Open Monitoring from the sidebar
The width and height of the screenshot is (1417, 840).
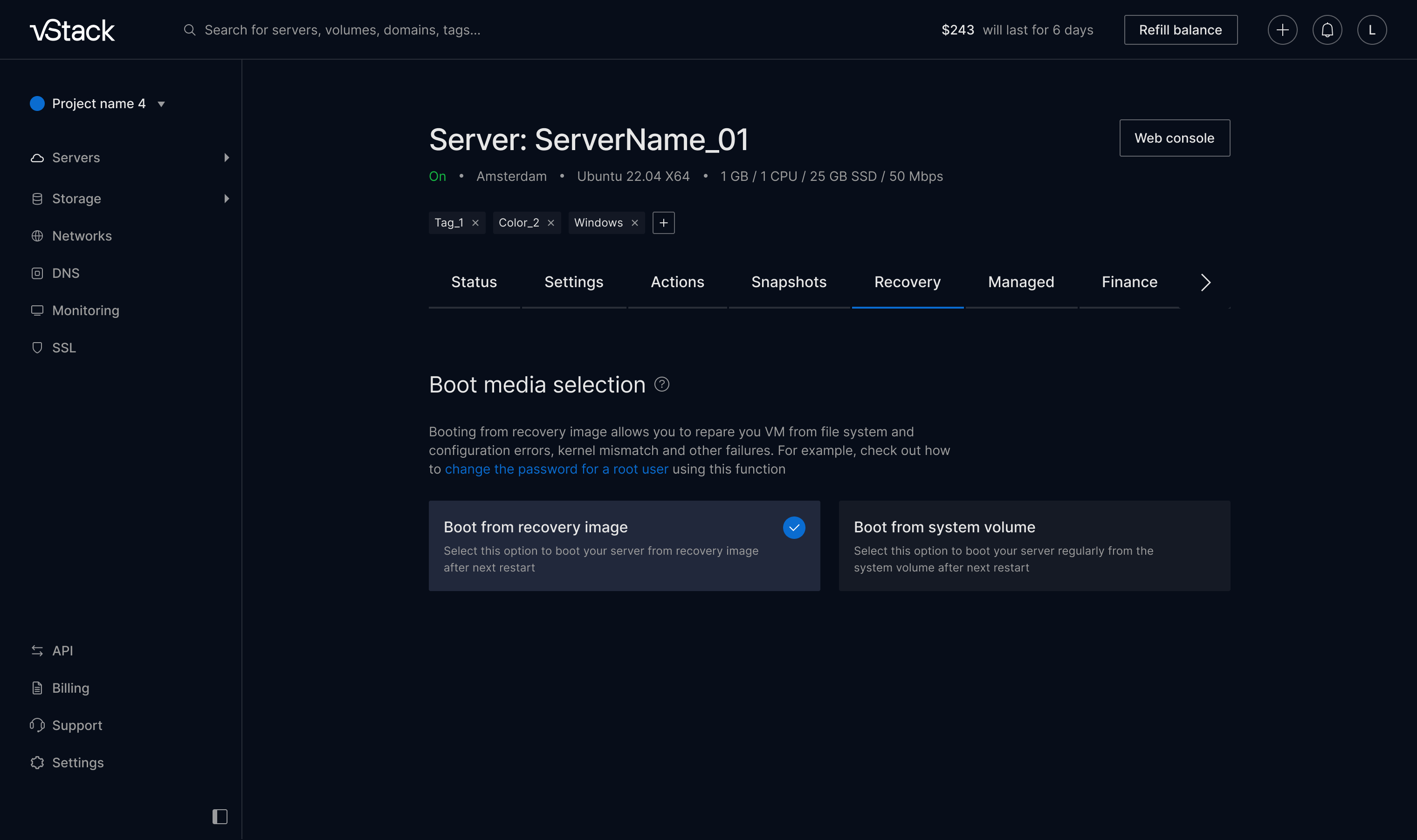85,310
